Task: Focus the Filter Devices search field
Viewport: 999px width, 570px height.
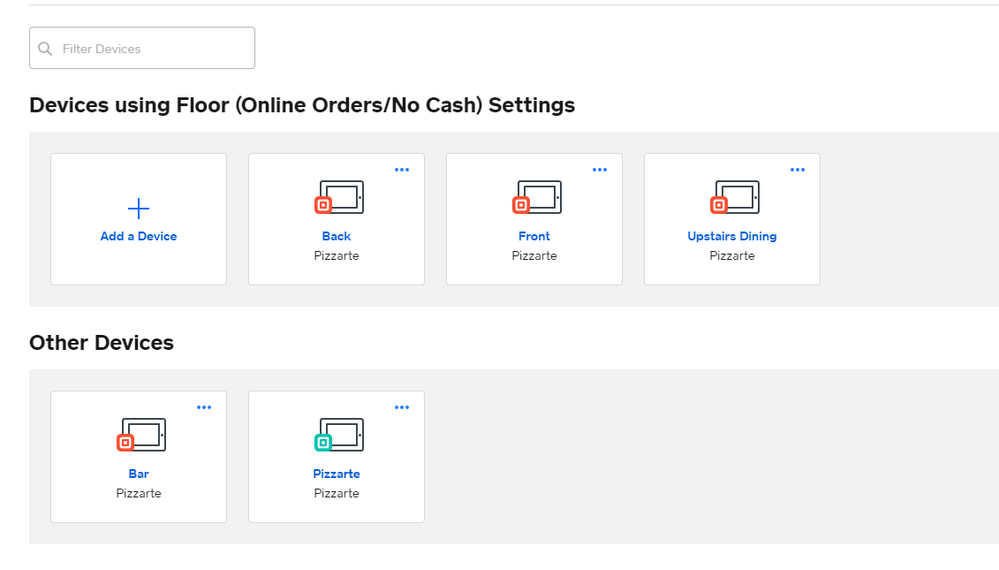Action: 150,48
